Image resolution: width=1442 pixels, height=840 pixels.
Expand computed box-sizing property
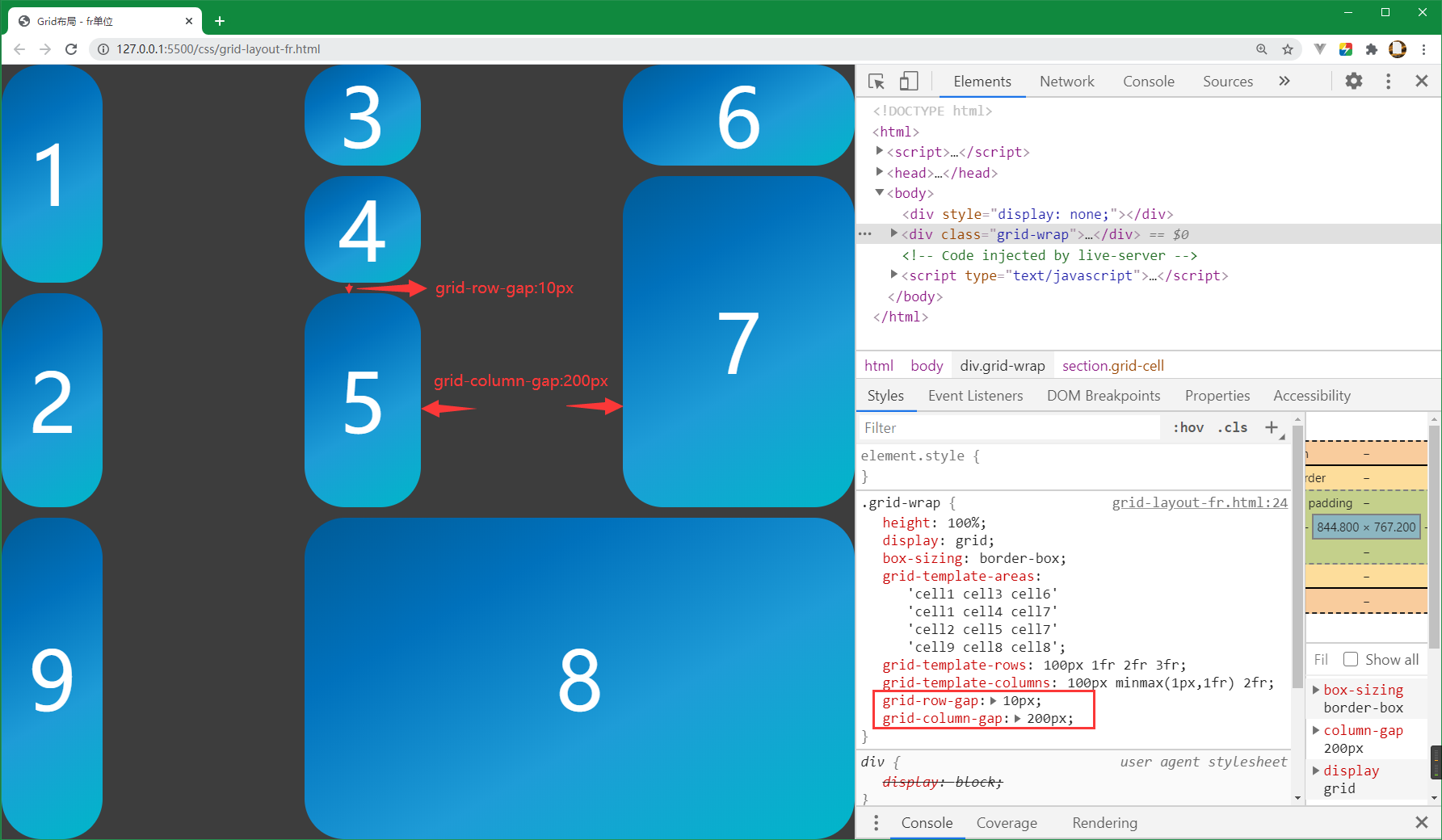1316,690
